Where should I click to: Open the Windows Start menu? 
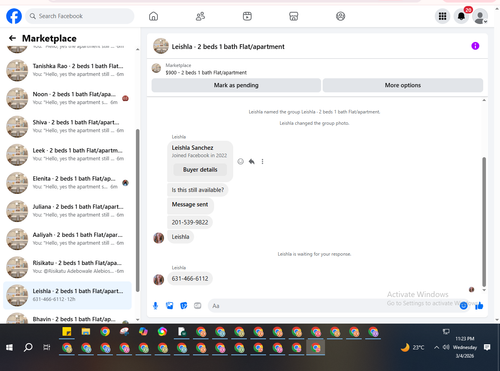(9, 348)
